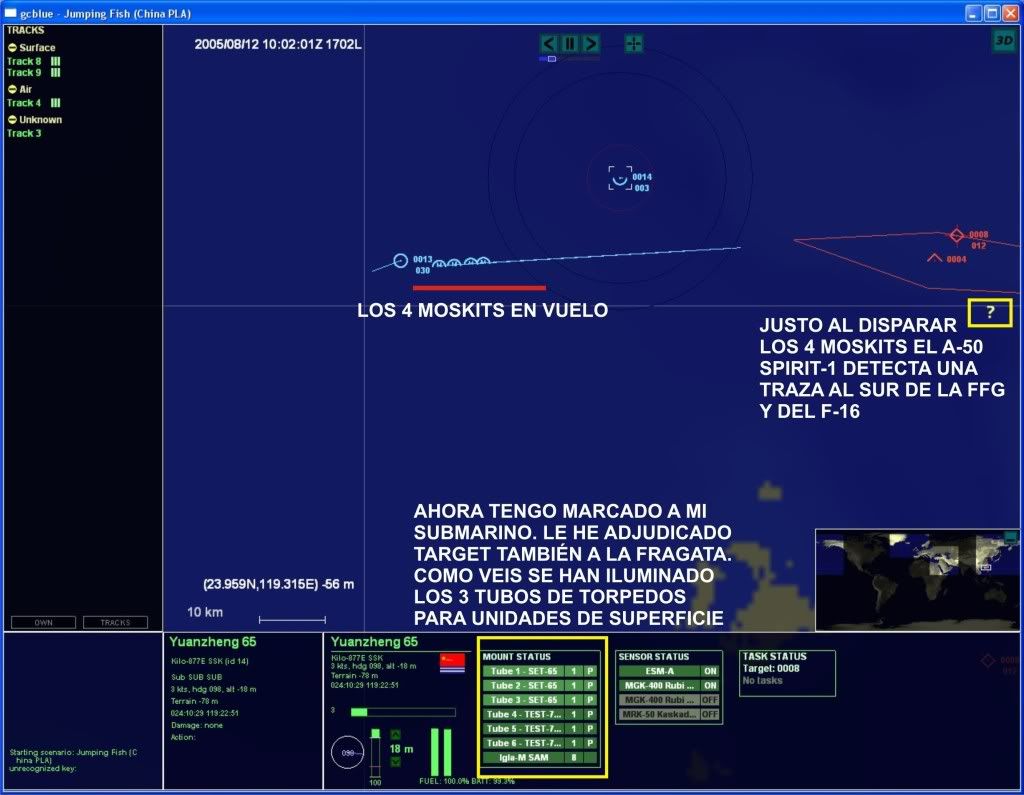Collapse the Surface tracks group
The image size is (1024, 795).
click(12, 48)
